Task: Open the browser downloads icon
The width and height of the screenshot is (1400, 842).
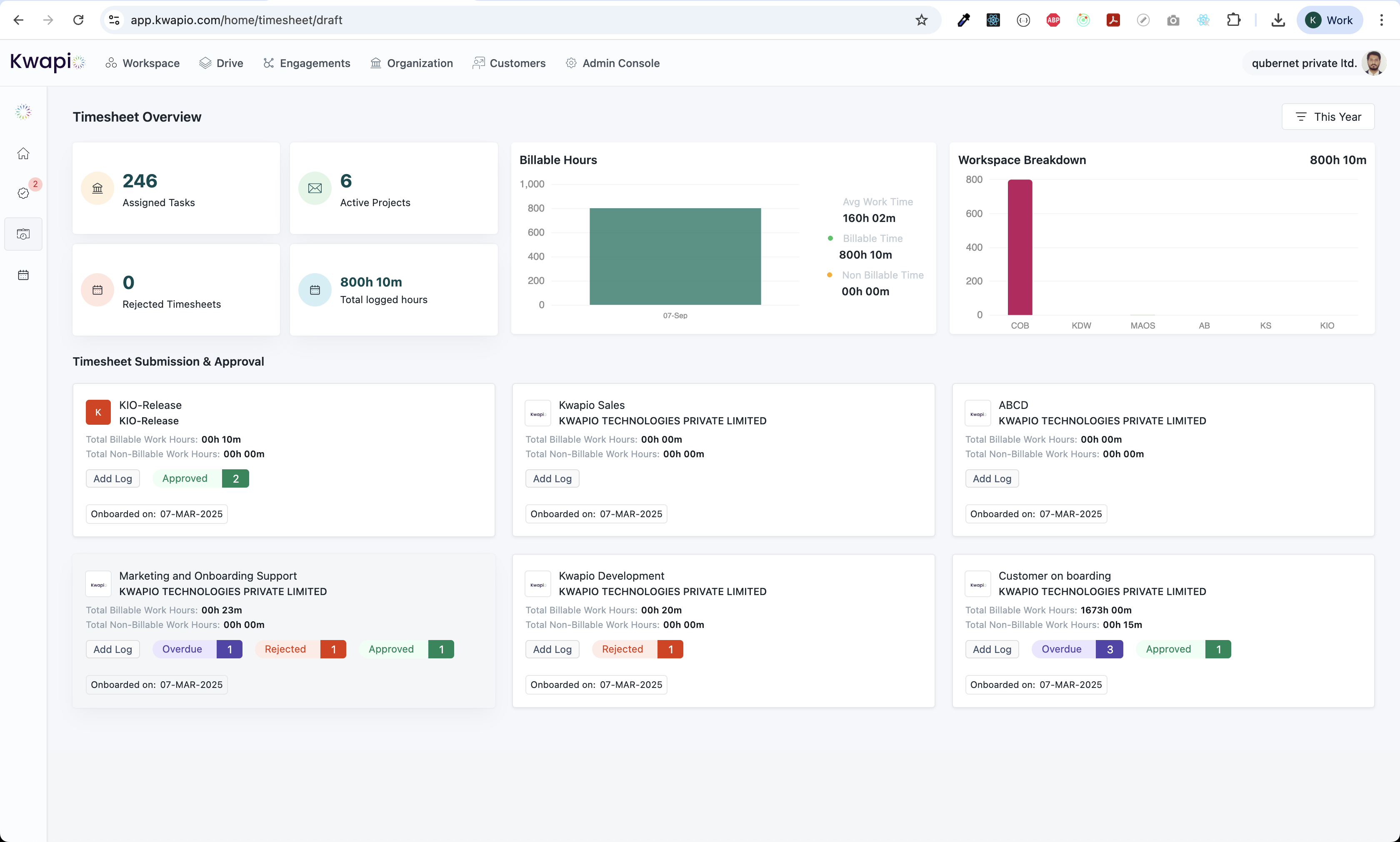Action: click(x=1278, y=20)
